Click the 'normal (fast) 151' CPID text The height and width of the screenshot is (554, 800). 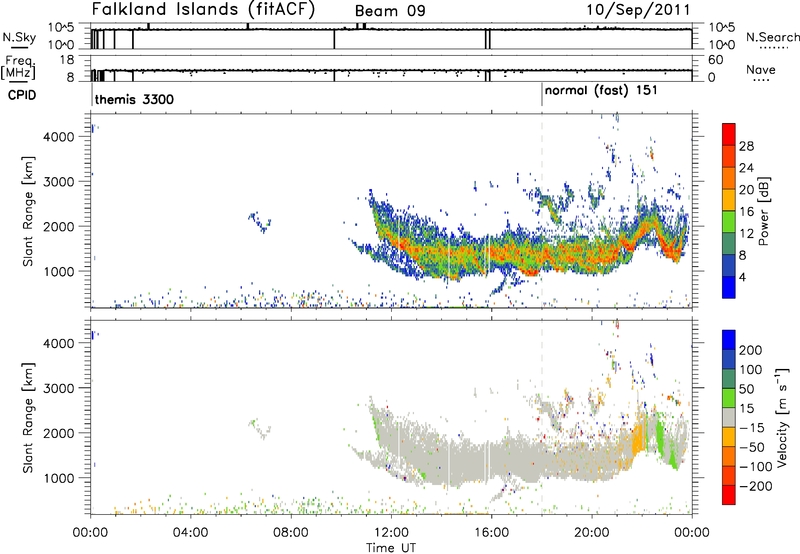601,91
